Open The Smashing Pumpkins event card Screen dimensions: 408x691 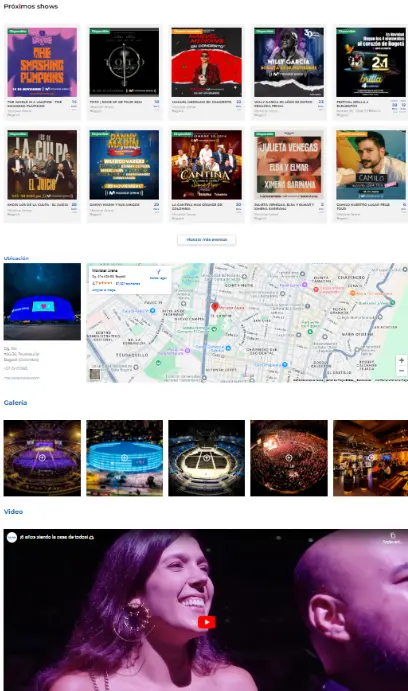point(42,71)
